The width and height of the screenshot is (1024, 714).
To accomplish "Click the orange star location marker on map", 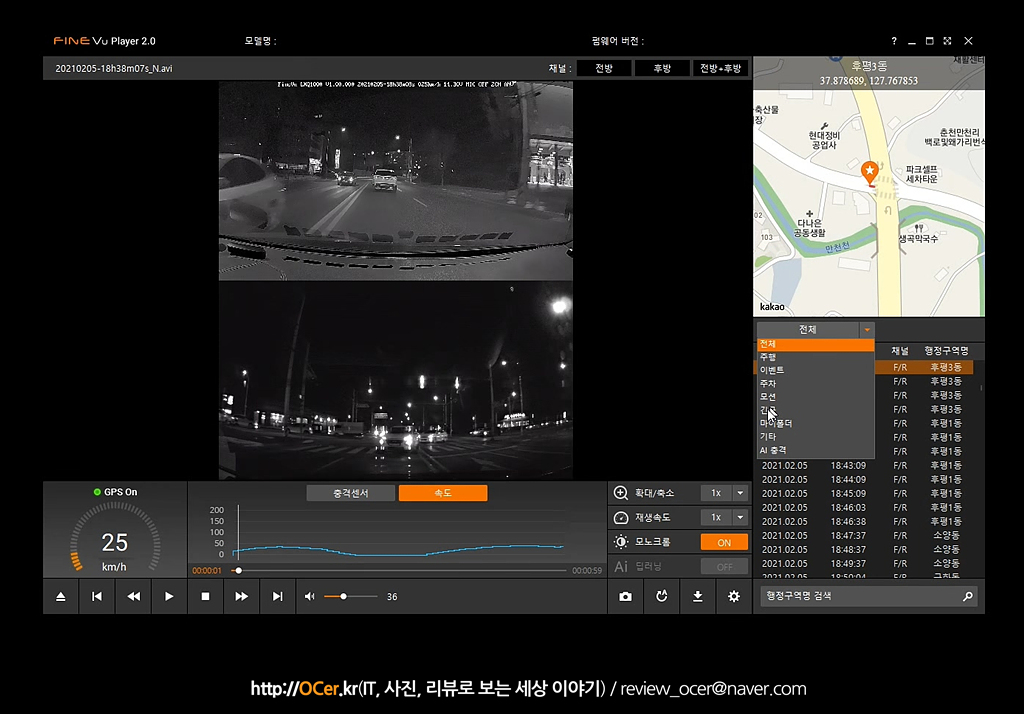I will pyautogui.click(x=869, y=173).
